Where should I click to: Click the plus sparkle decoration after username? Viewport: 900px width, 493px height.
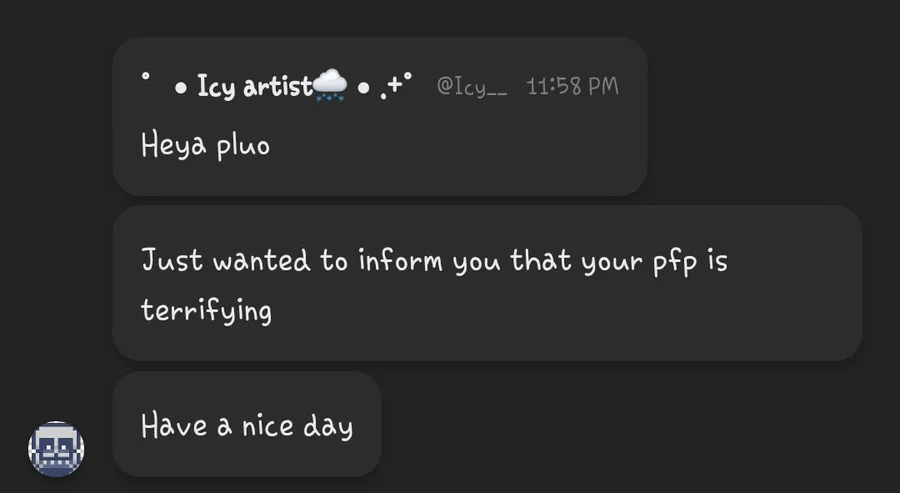point(396,84)
